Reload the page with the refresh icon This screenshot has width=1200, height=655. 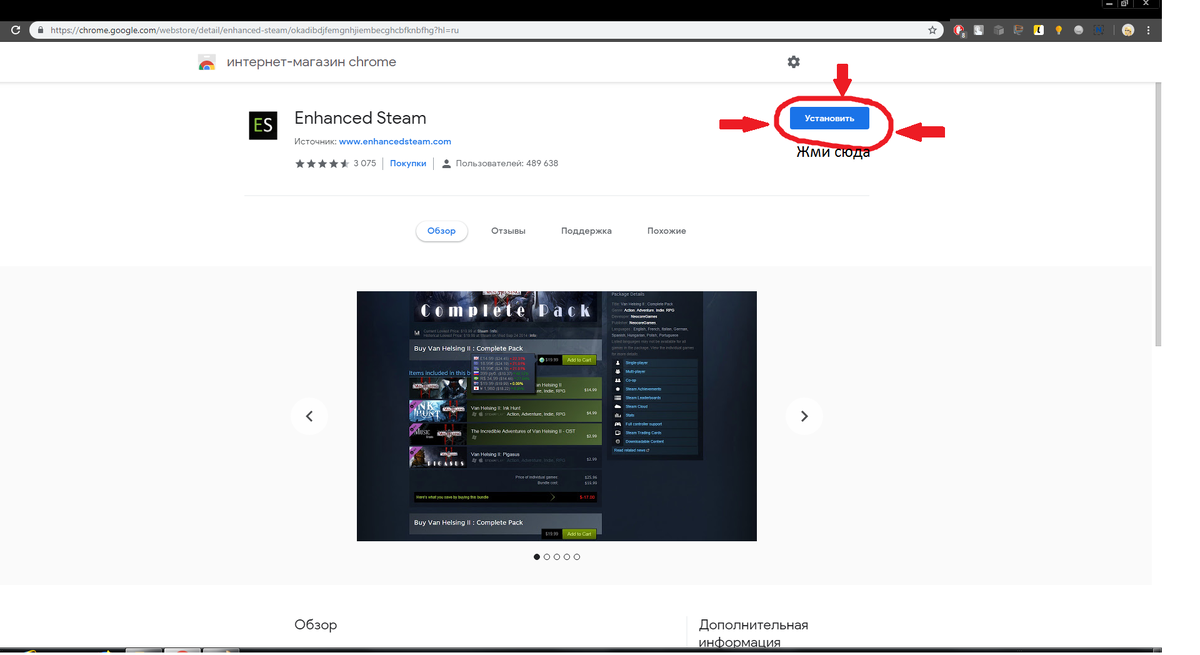16,31
